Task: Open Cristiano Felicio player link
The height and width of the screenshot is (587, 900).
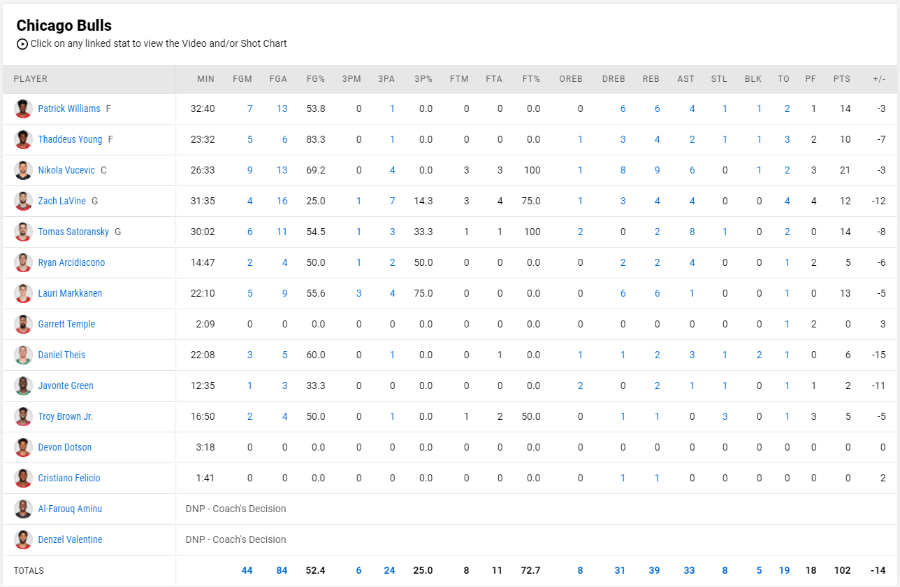Action: point(69,478)
